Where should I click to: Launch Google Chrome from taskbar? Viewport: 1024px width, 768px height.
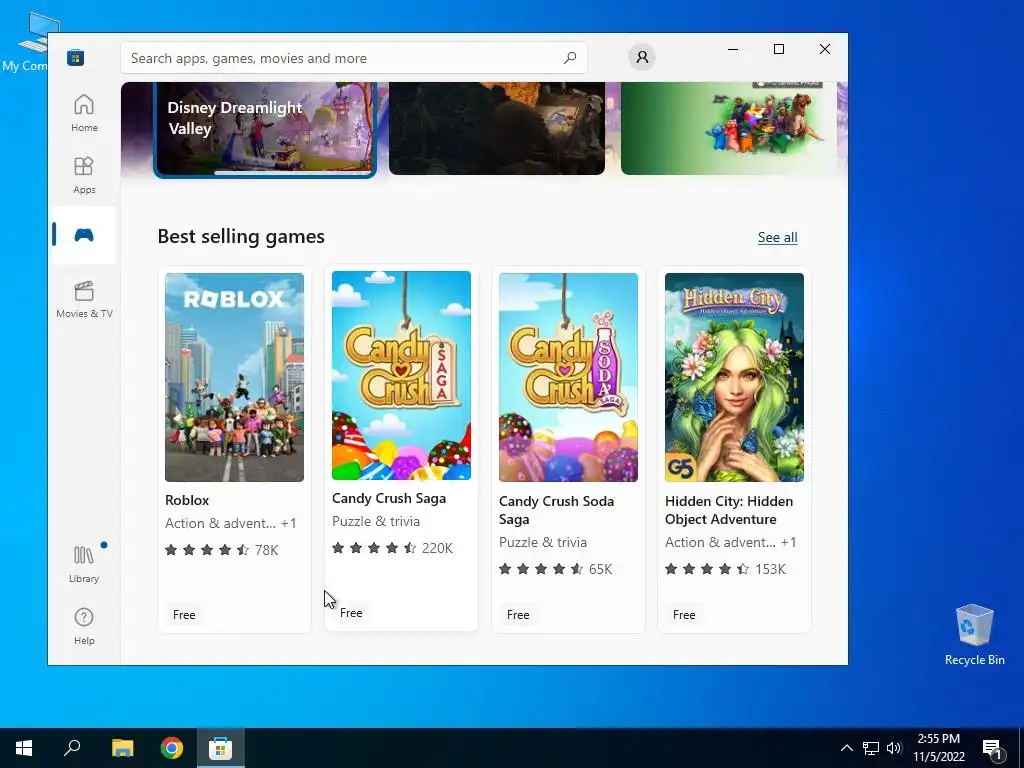coord(172,748)
